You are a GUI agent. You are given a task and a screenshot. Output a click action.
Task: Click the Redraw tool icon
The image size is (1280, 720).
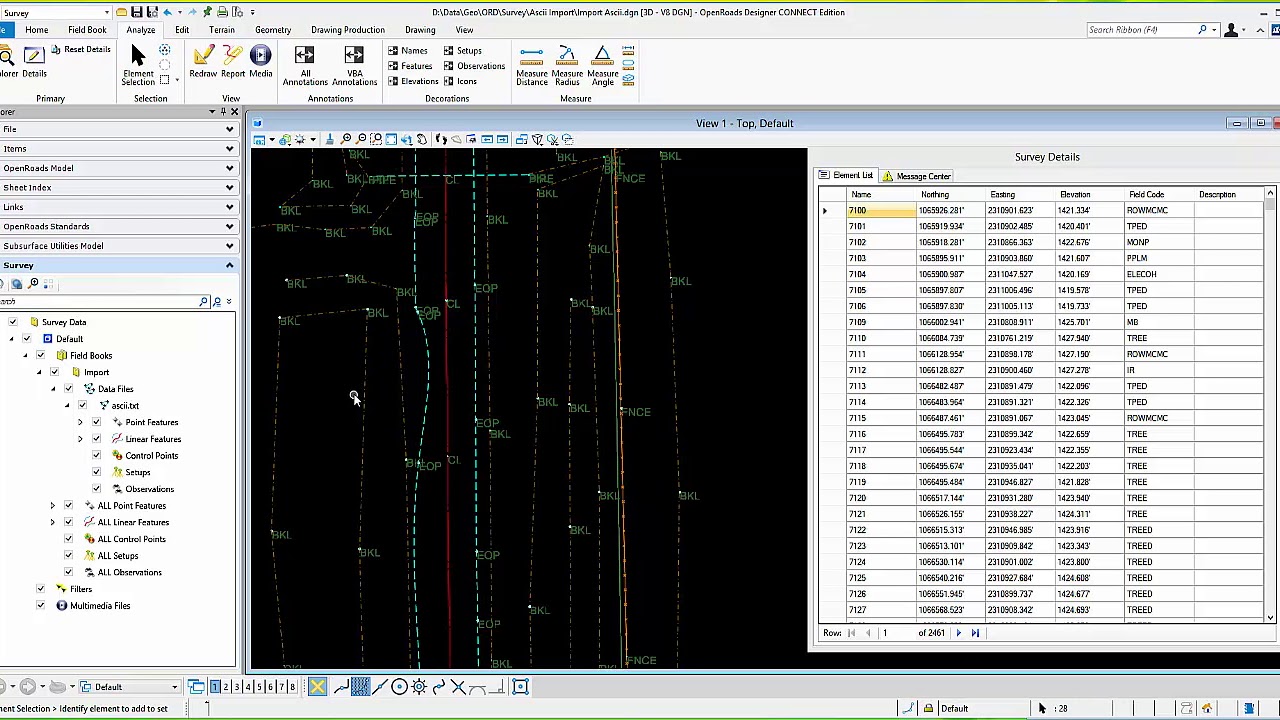tap(203, 56)
